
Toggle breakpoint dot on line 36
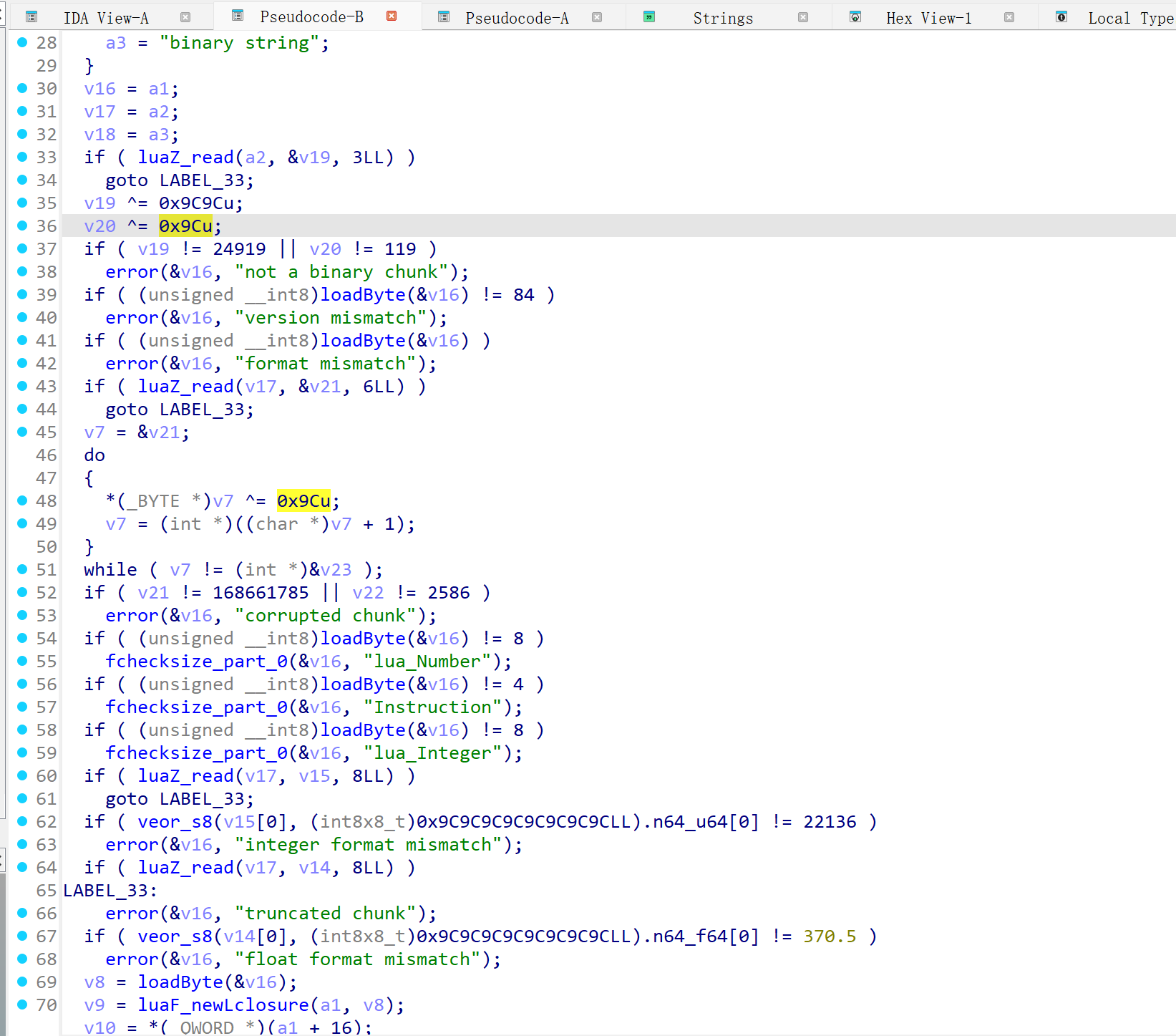click(22, 226)
